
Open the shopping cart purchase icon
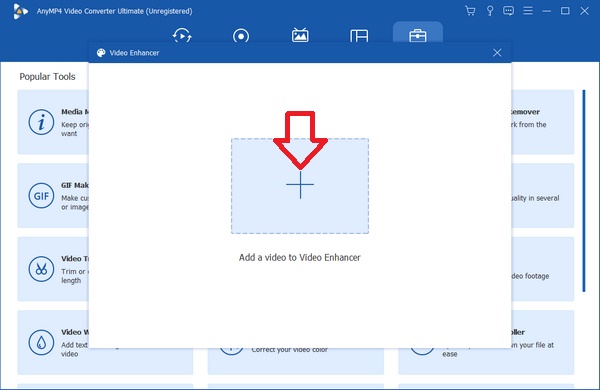coord(470,11)
